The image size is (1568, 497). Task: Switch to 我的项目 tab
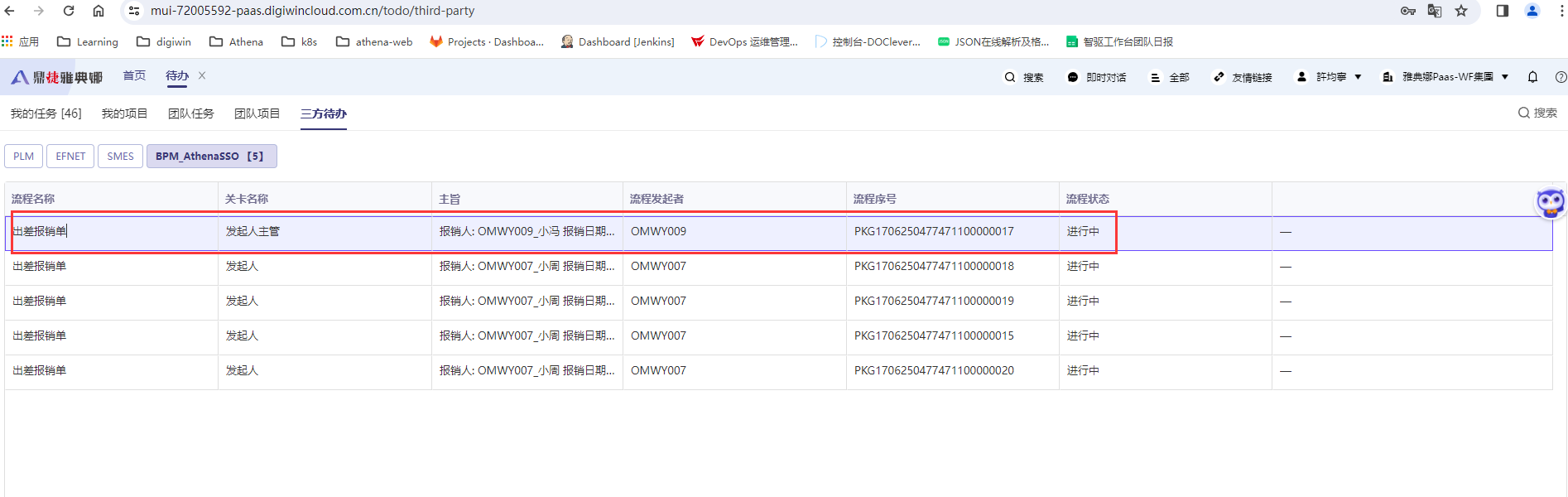click(x=124, y=113)
